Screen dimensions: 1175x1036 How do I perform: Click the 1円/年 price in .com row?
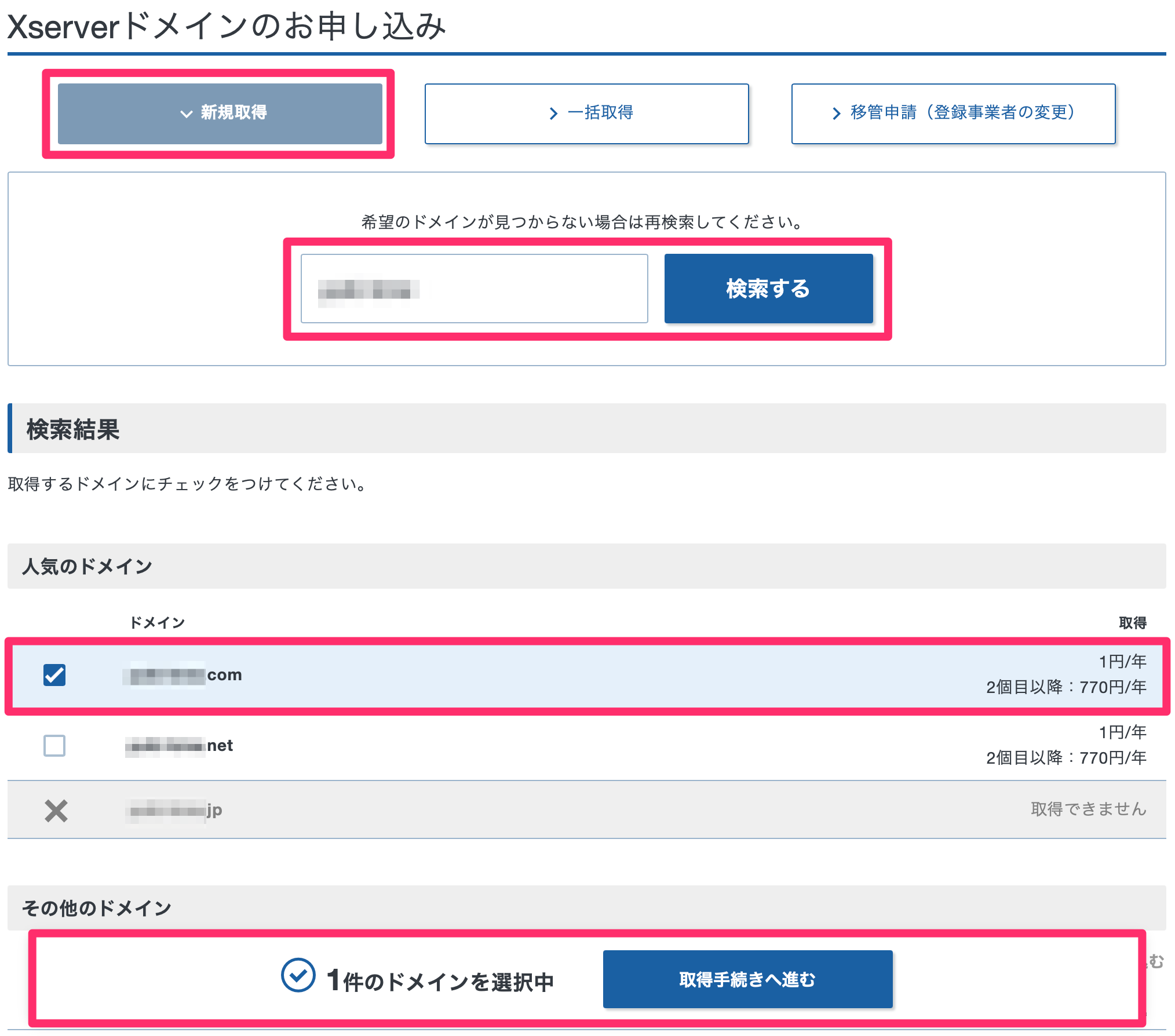click(1122, 661)
